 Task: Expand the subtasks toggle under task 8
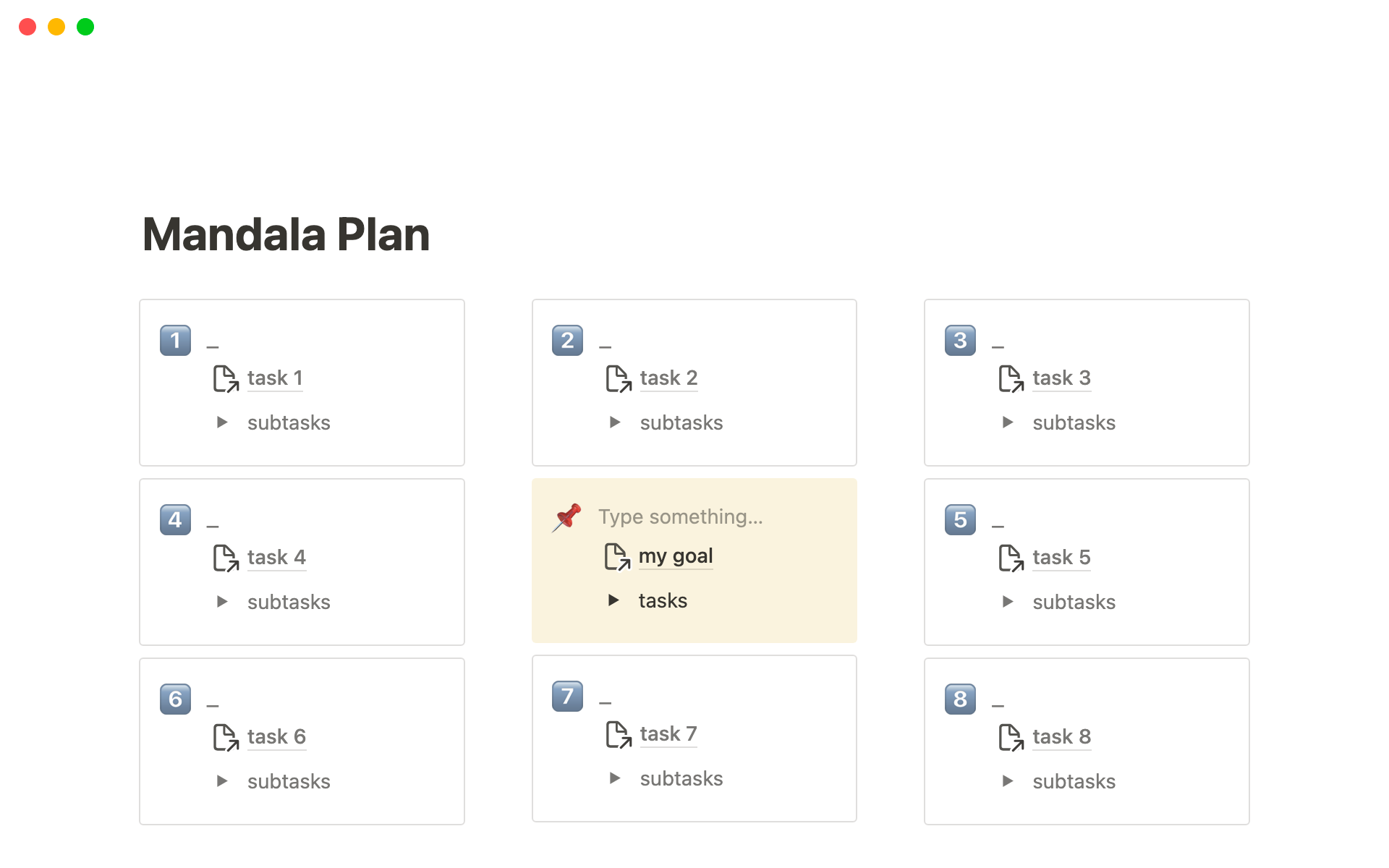pos(1008,781)
